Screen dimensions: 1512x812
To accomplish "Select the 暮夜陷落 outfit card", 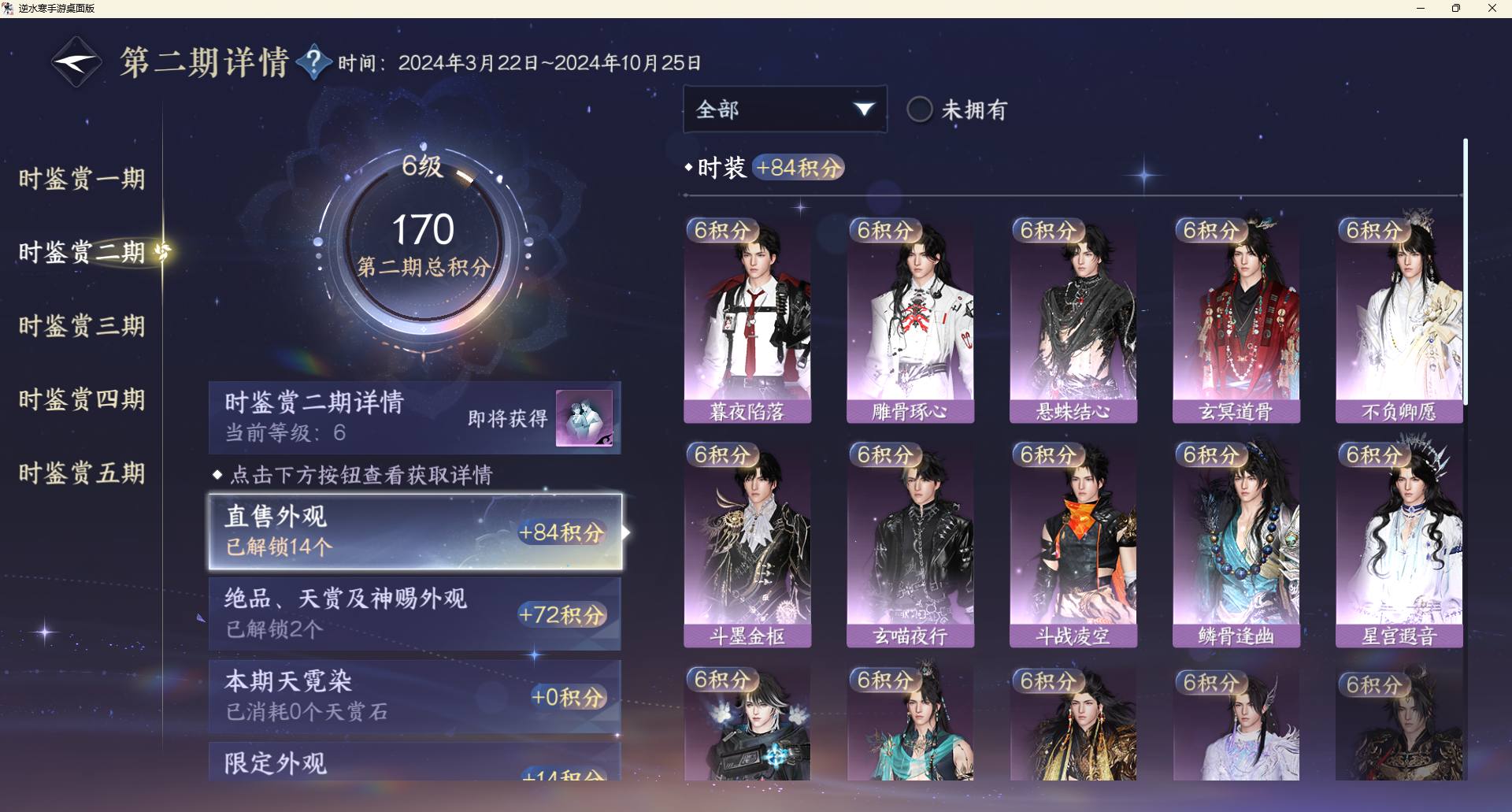I will [747, 321].
